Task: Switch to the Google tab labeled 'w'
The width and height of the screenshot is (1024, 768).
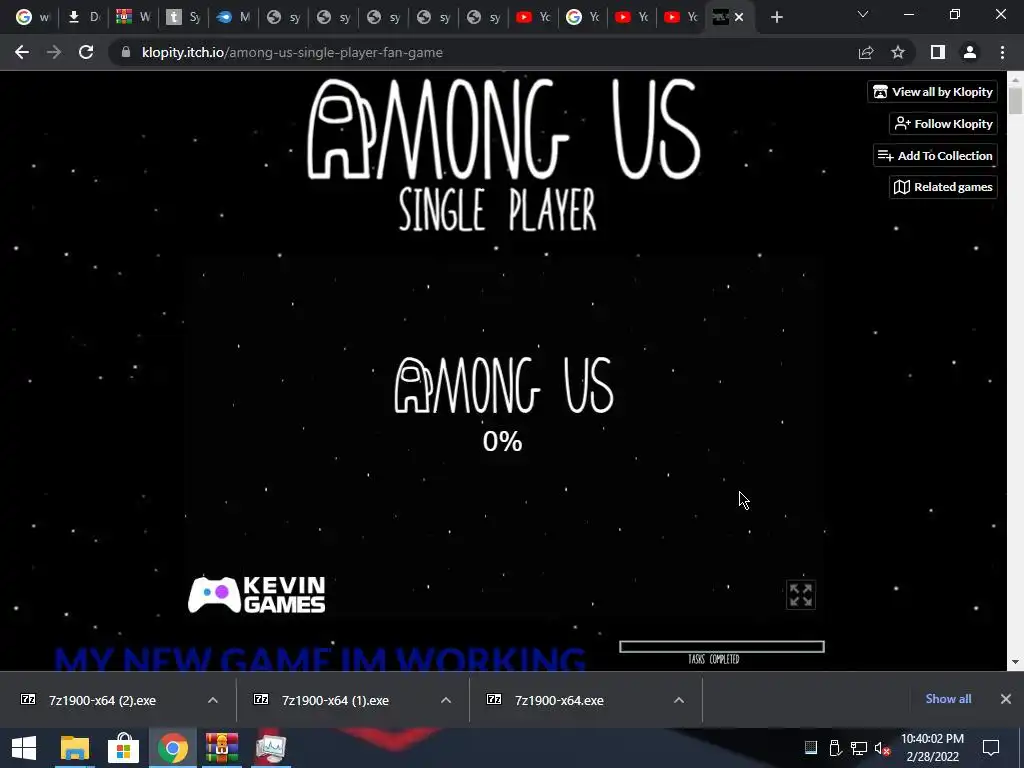Action: [32, 18]
